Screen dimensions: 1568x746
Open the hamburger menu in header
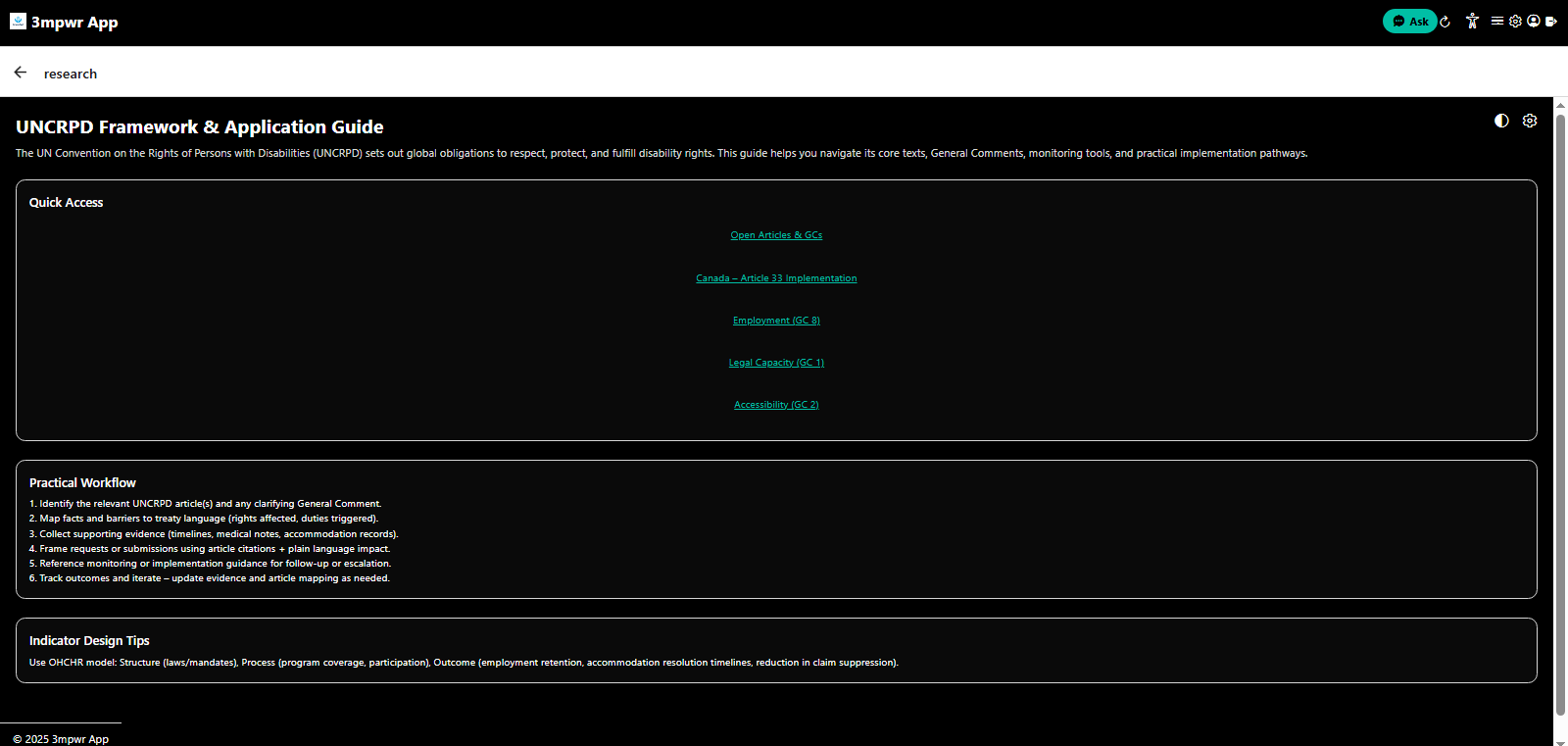1497,21
